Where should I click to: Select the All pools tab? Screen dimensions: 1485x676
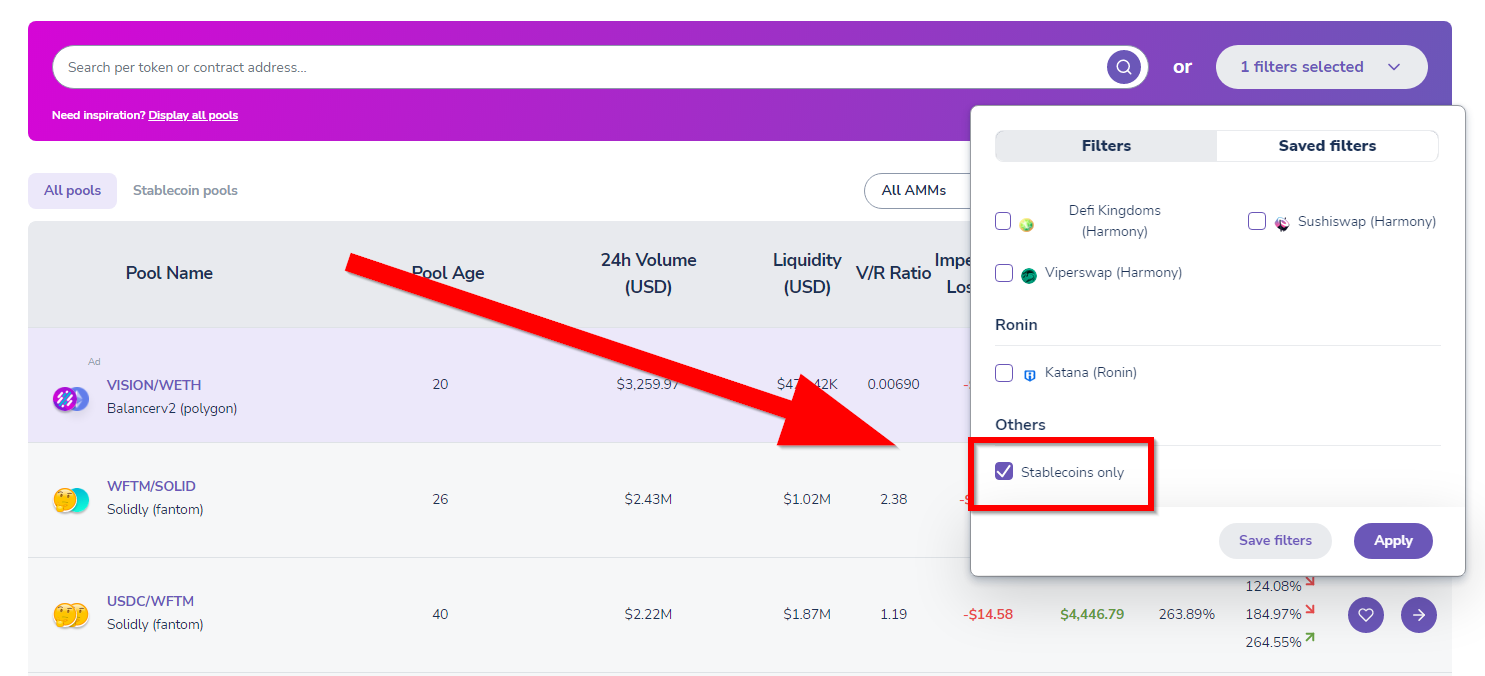tap(72, 190)
